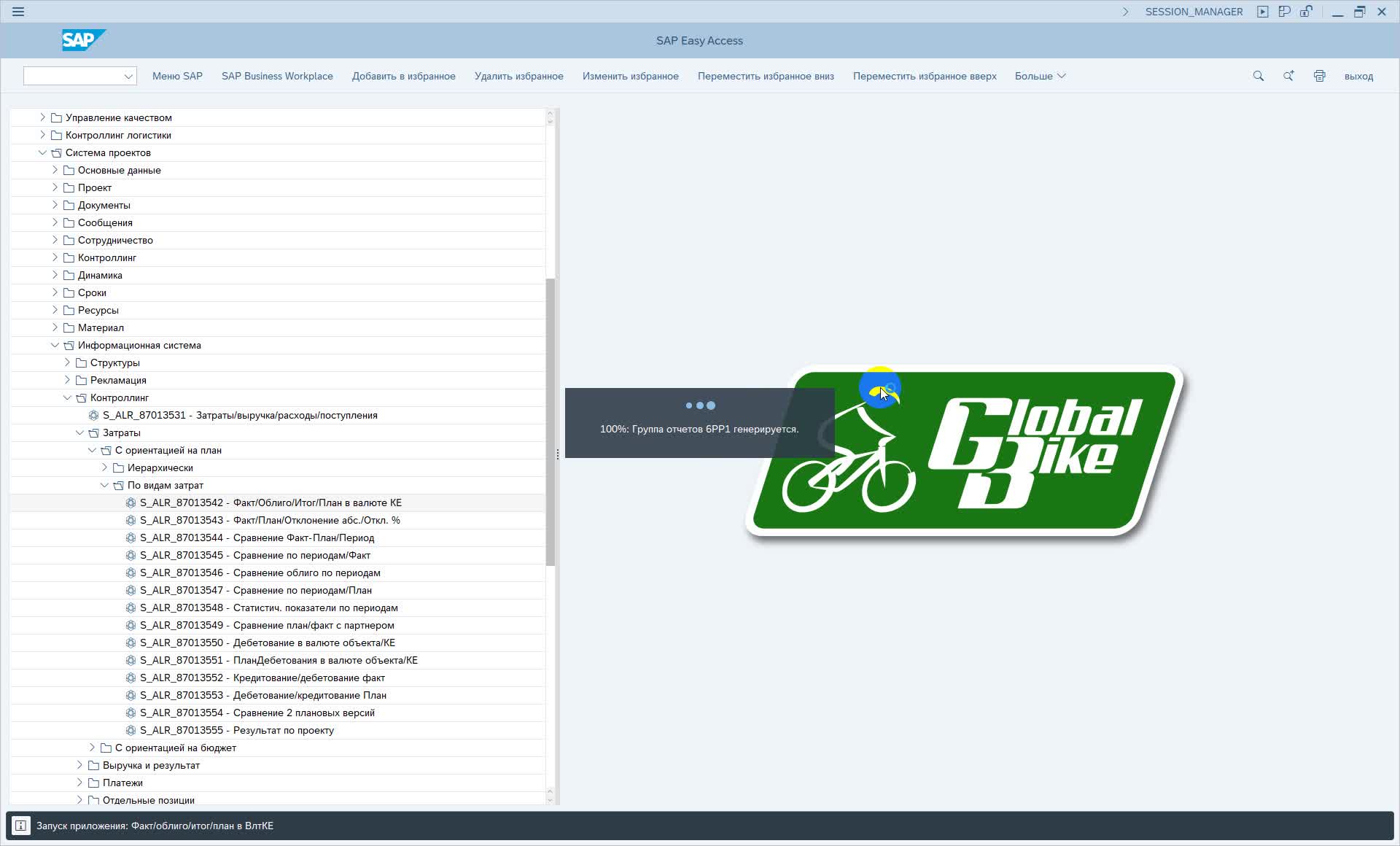Click gear icon of S_ALR_87013546 row

pos(131,573)
